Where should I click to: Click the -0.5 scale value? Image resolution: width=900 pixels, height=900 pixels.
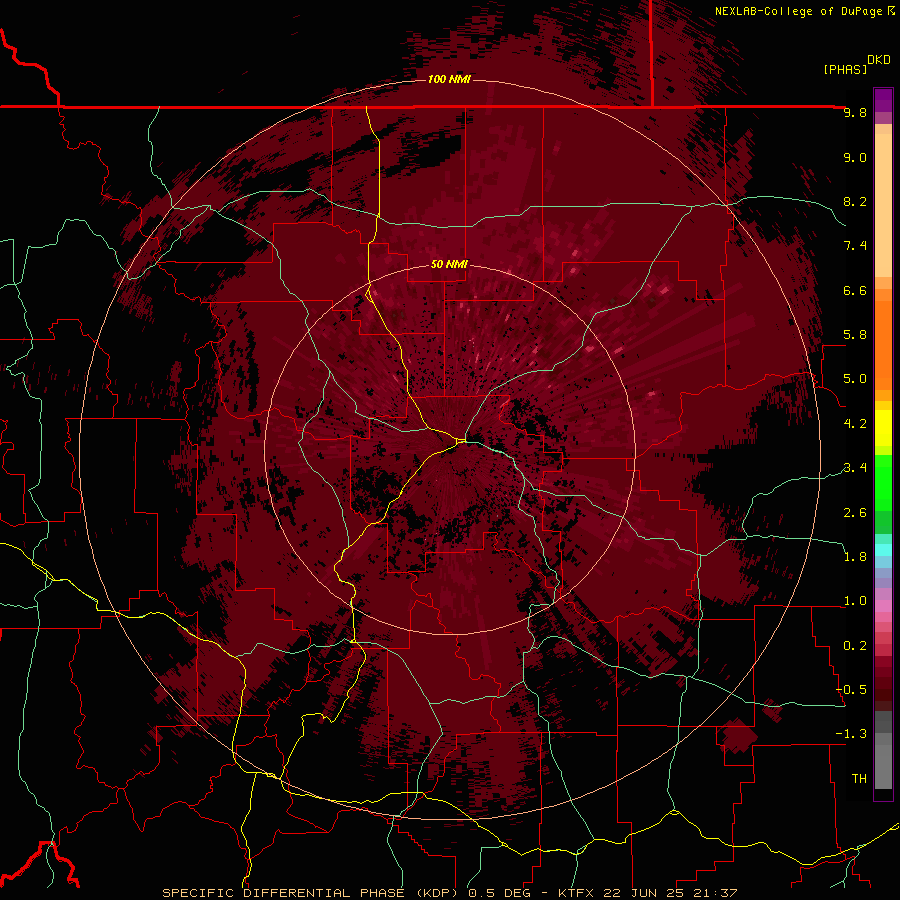[851, 690]
